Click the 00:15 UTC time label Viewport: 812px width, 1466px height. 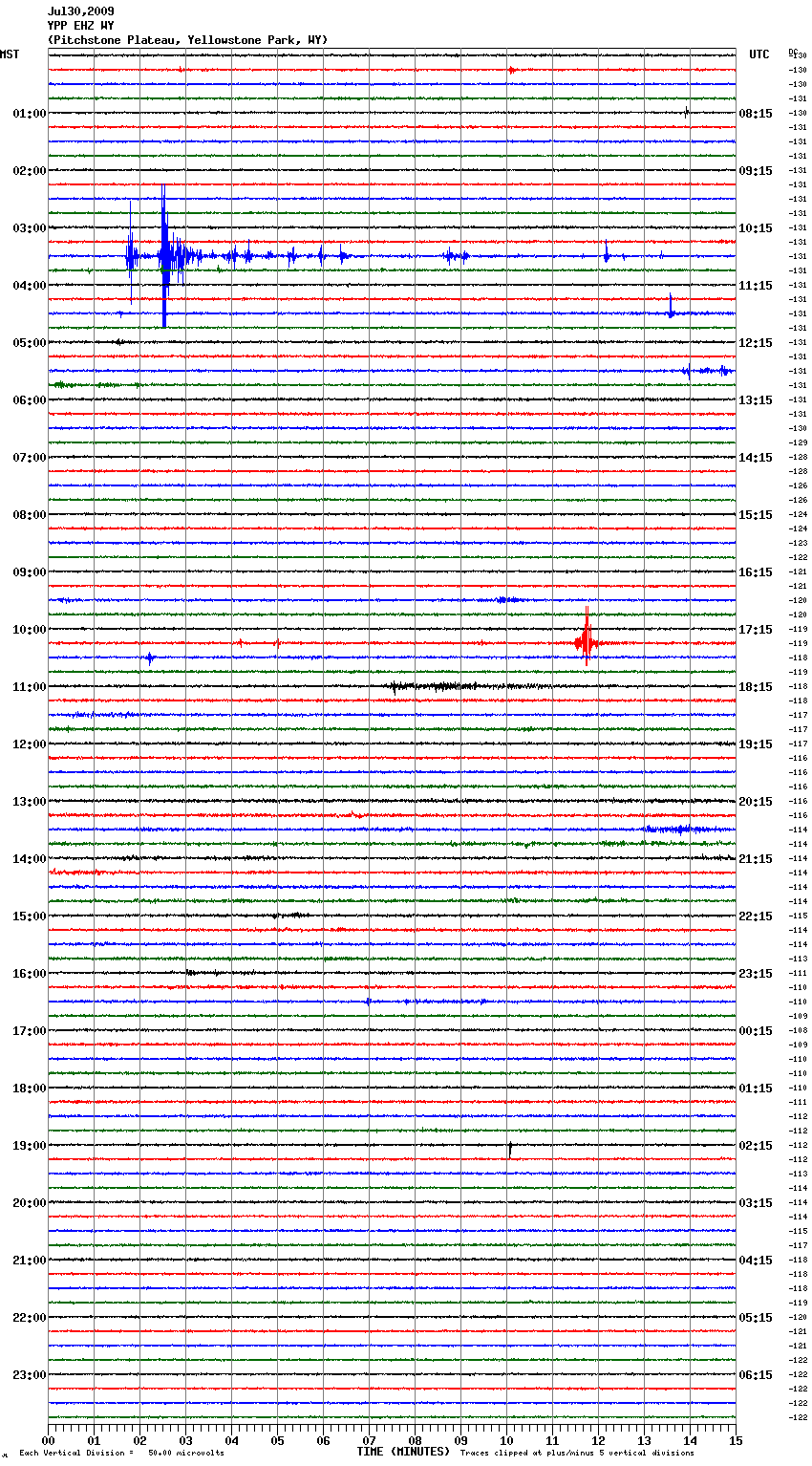(756, 1031)
